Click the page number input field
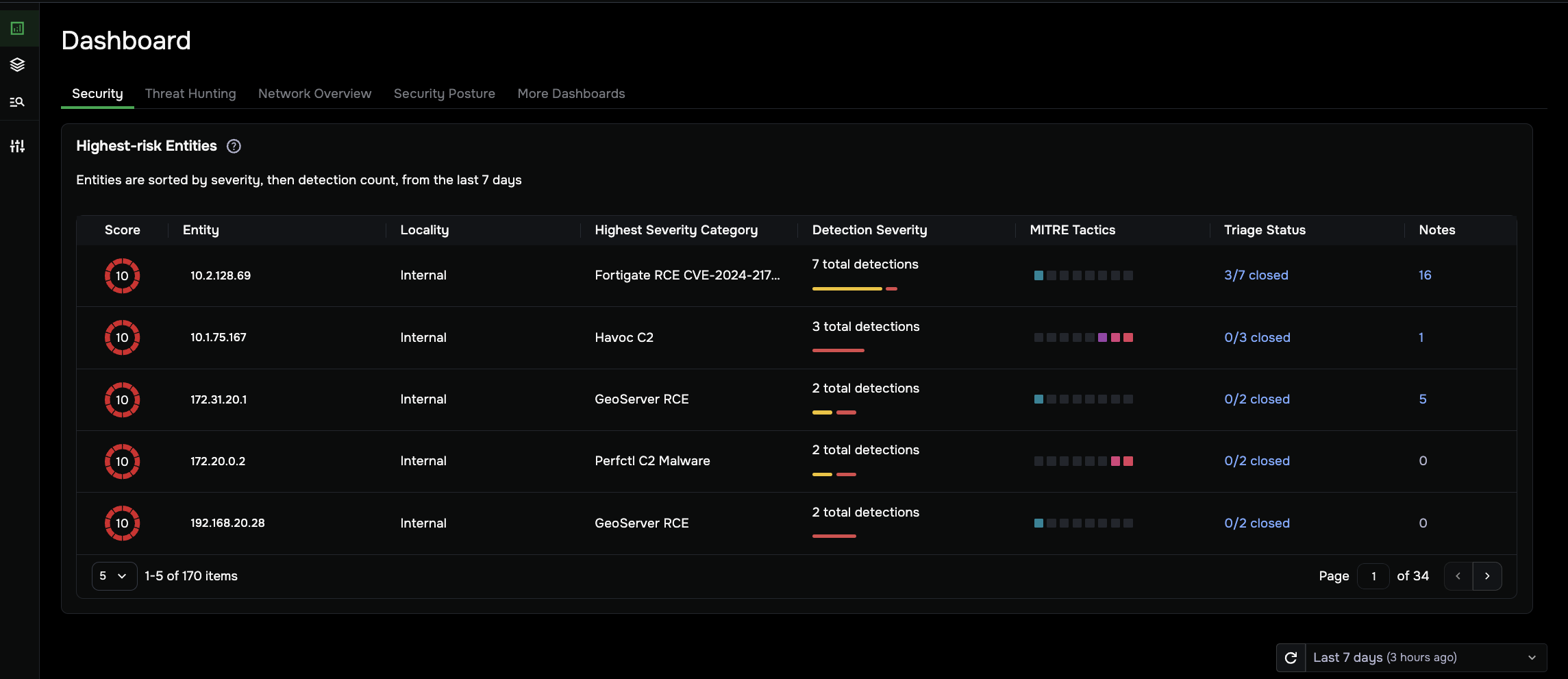 pos(1373,576)
